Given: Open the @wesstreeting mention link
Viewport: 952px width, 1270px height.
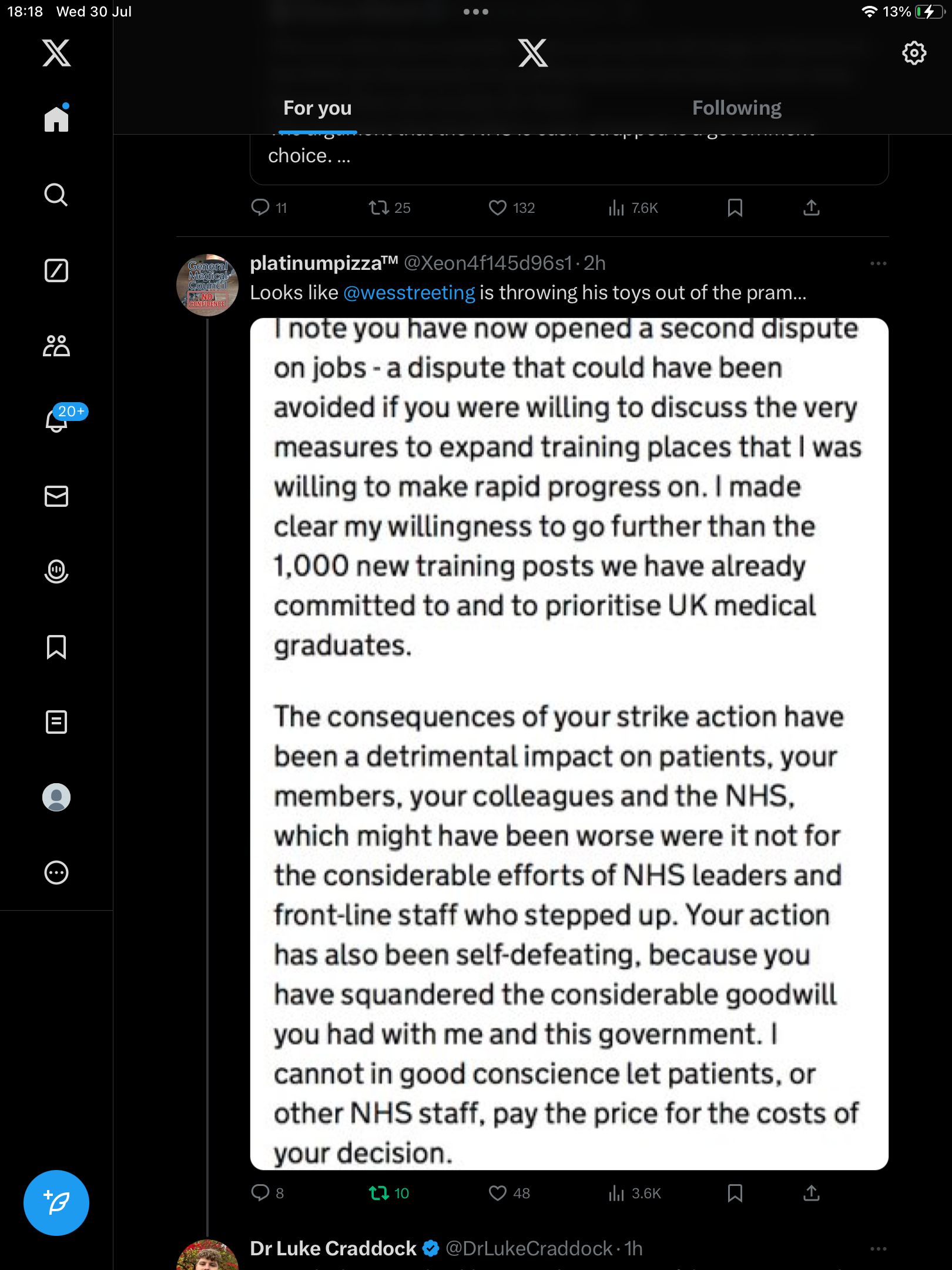Looking at the screenshot, I should 409,293.
